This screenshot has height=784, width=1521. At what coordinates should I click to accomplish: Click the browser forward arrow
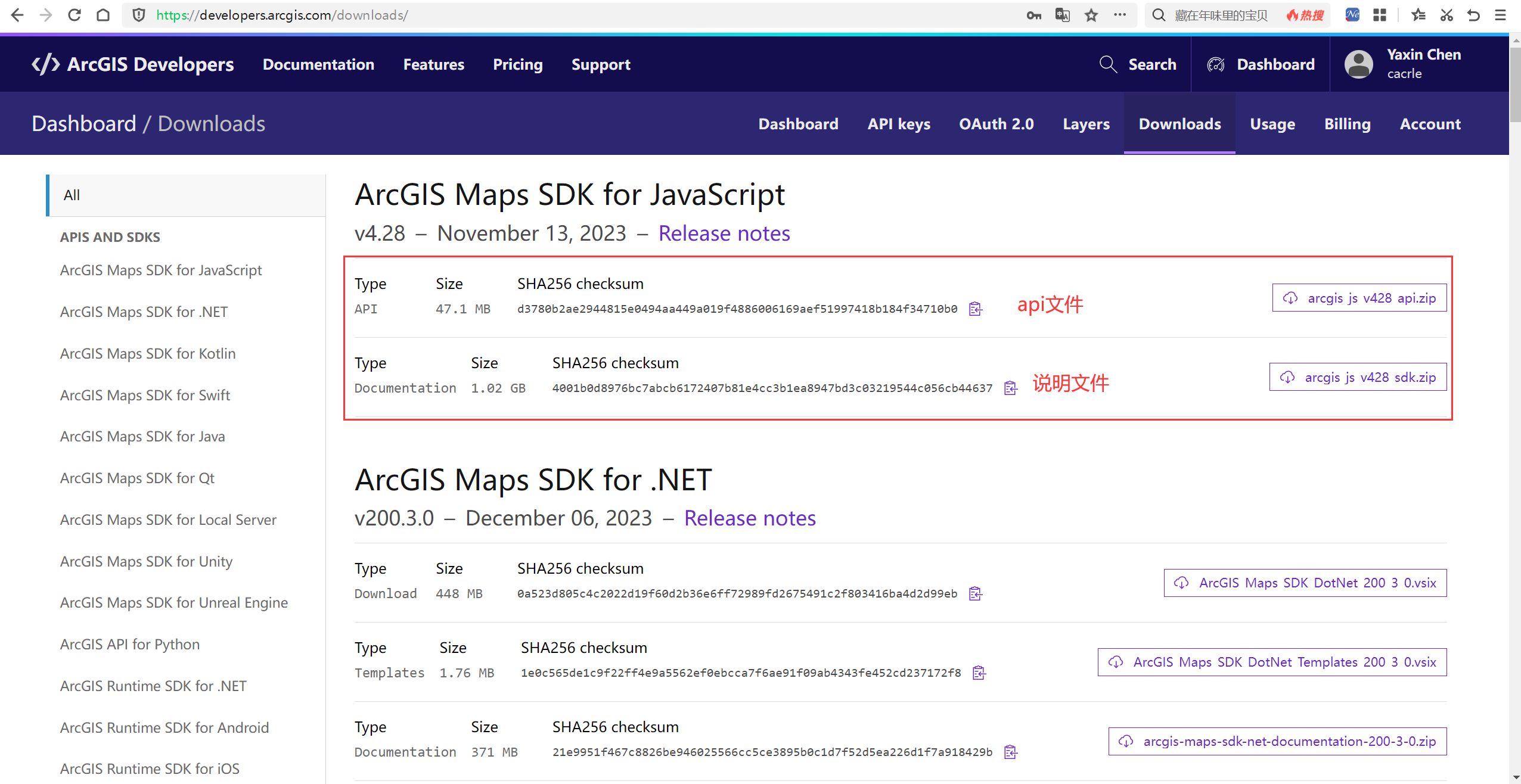point(45,15)
